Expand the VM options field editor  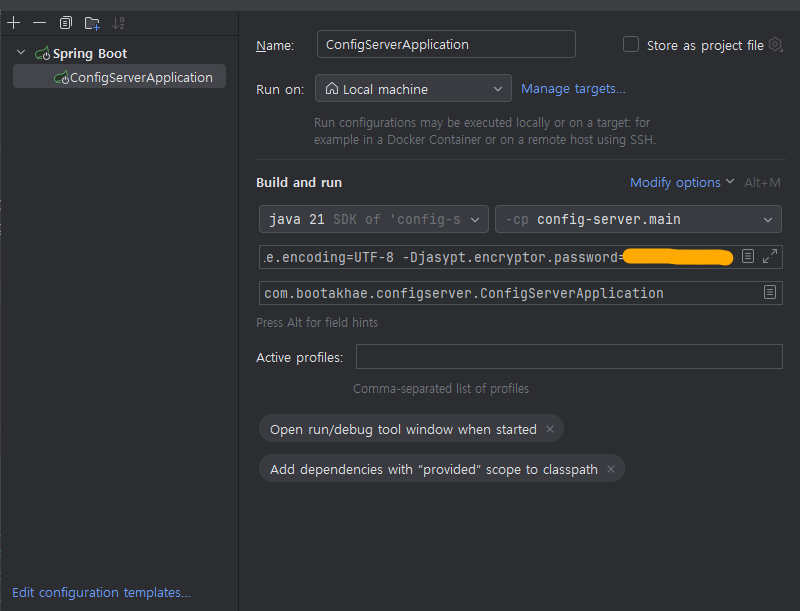(770, 257)
